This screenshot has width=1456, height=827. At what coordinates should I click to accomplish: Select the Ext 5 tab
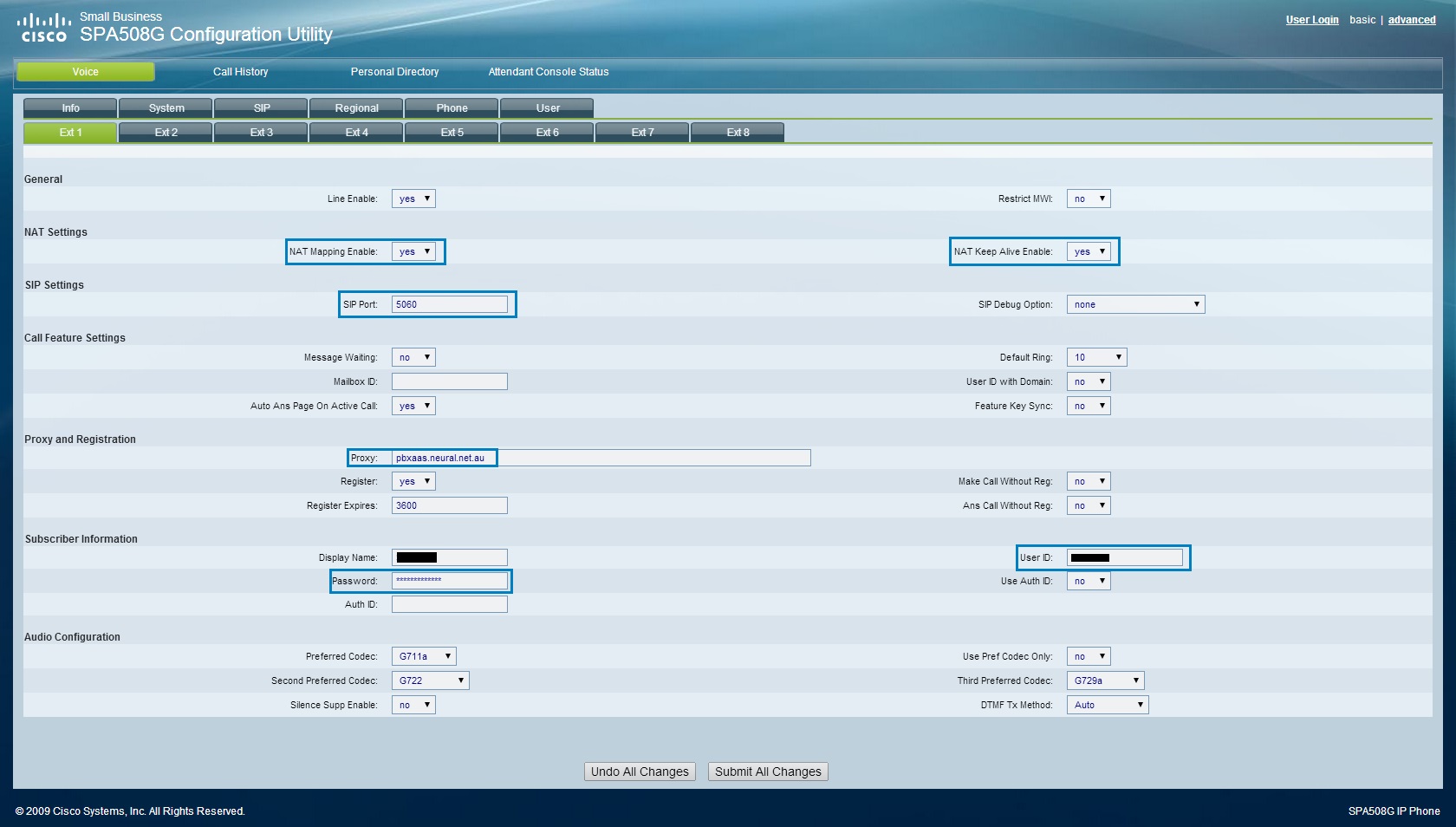452,133
